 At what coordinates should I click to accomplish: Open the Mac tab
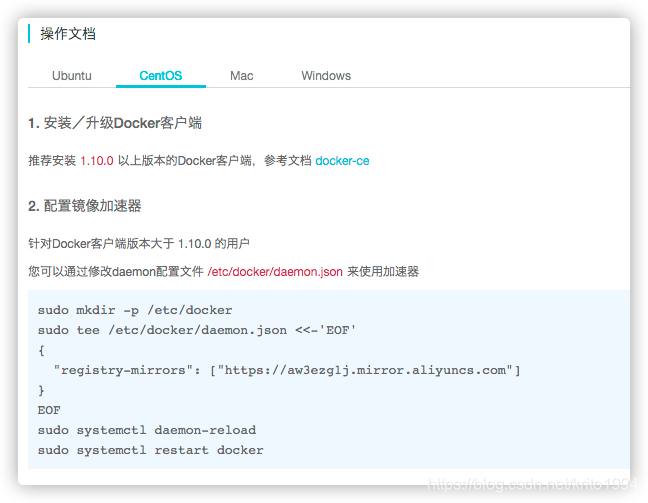[242, 76]
